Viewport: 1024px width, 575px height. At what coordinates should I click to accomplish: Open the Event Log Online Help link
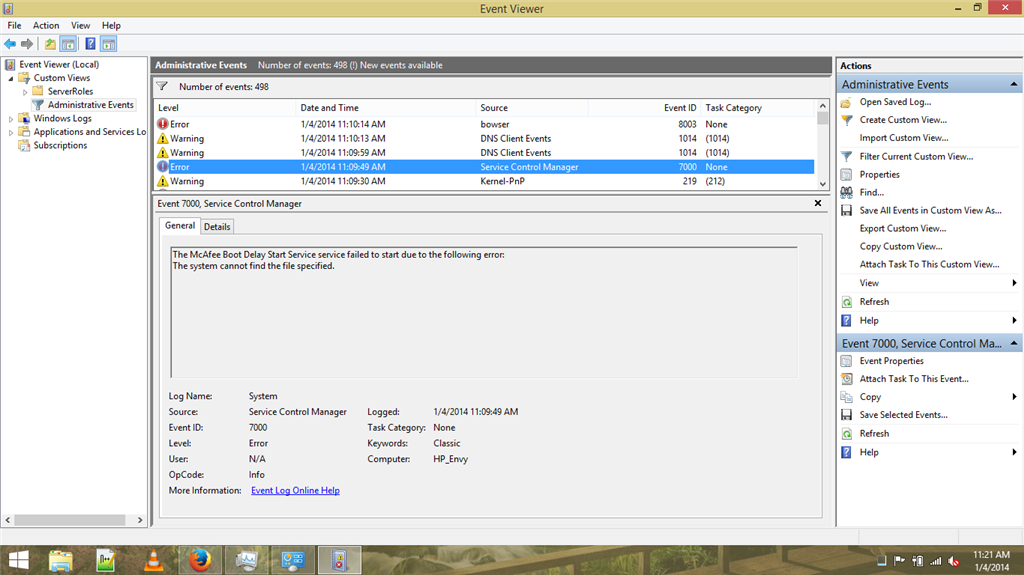(x=295, y=491)
